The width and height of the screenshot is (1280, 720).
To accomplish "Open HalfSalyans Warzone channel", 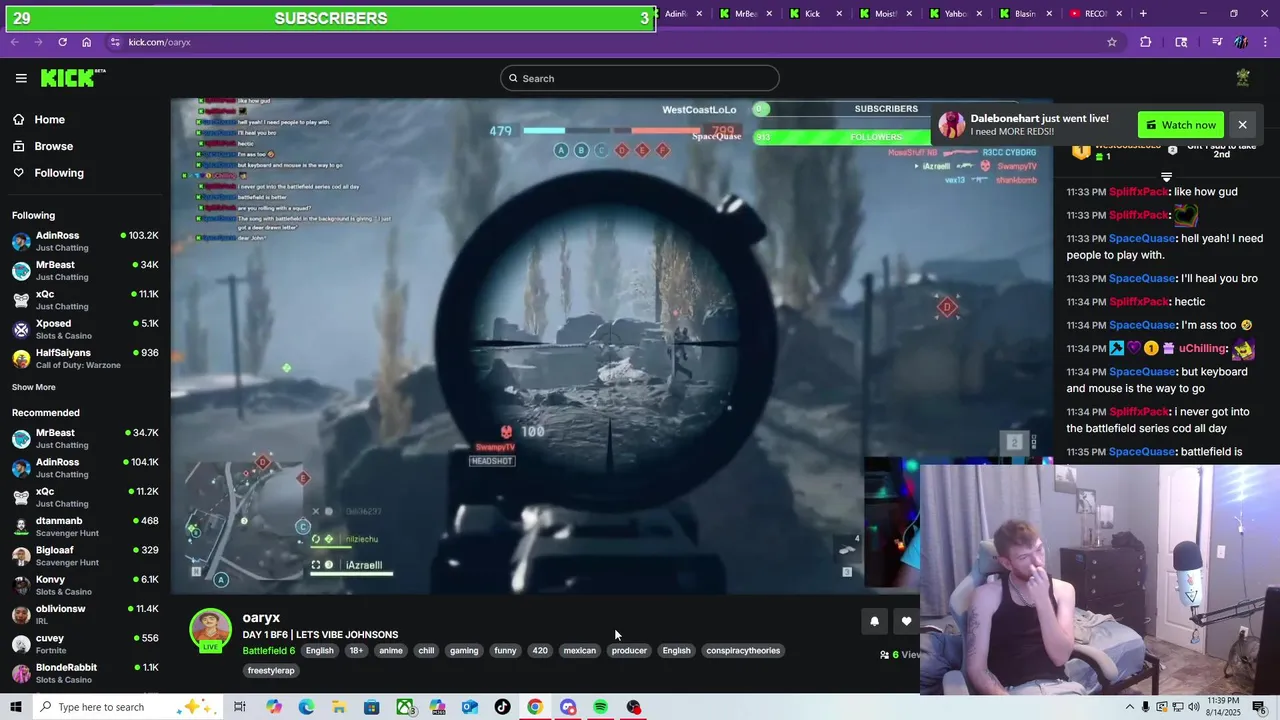I will [x=84, y=358].
